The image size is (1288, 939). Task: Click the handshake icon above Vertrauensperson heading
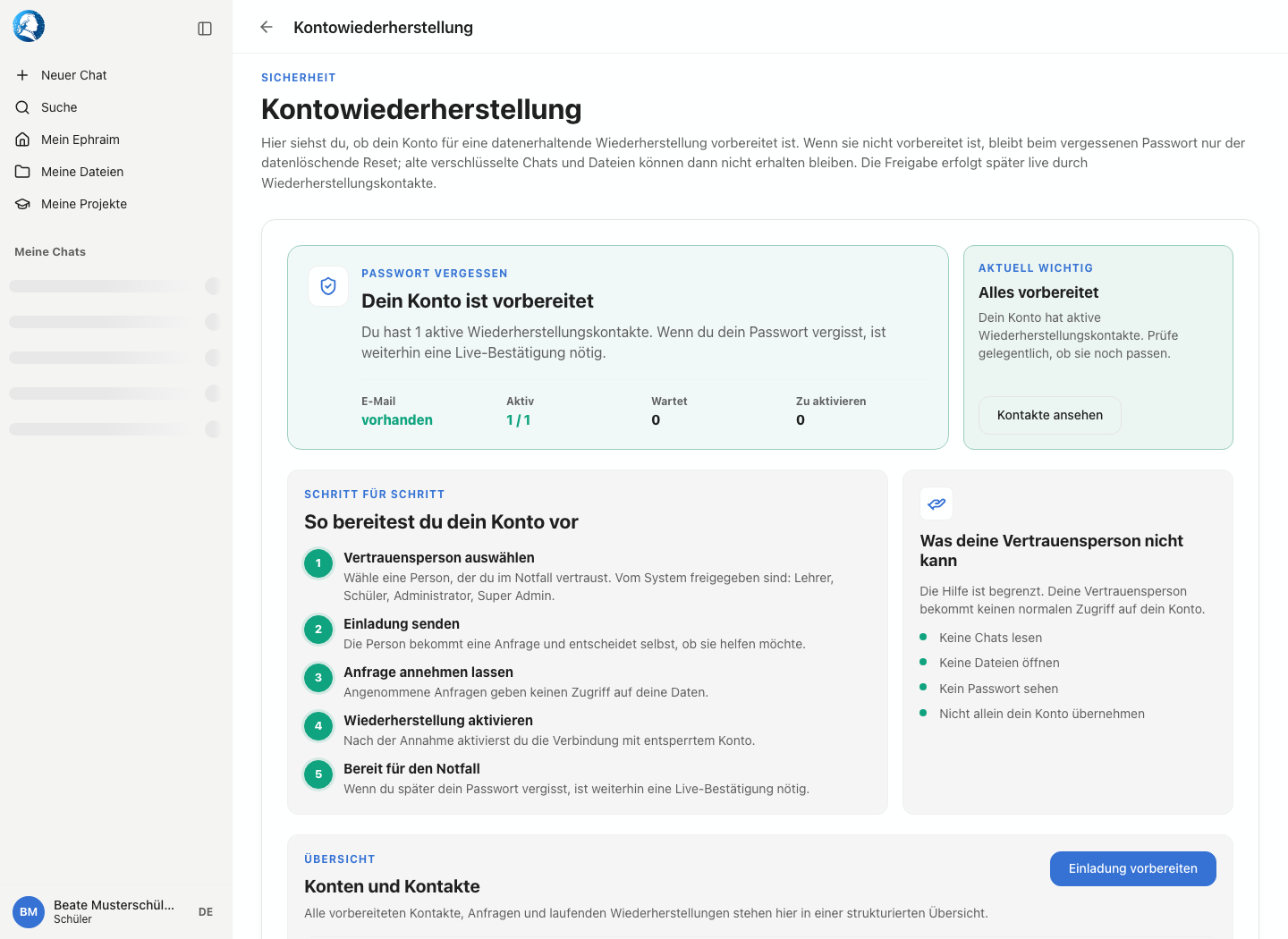coord(936,503)
